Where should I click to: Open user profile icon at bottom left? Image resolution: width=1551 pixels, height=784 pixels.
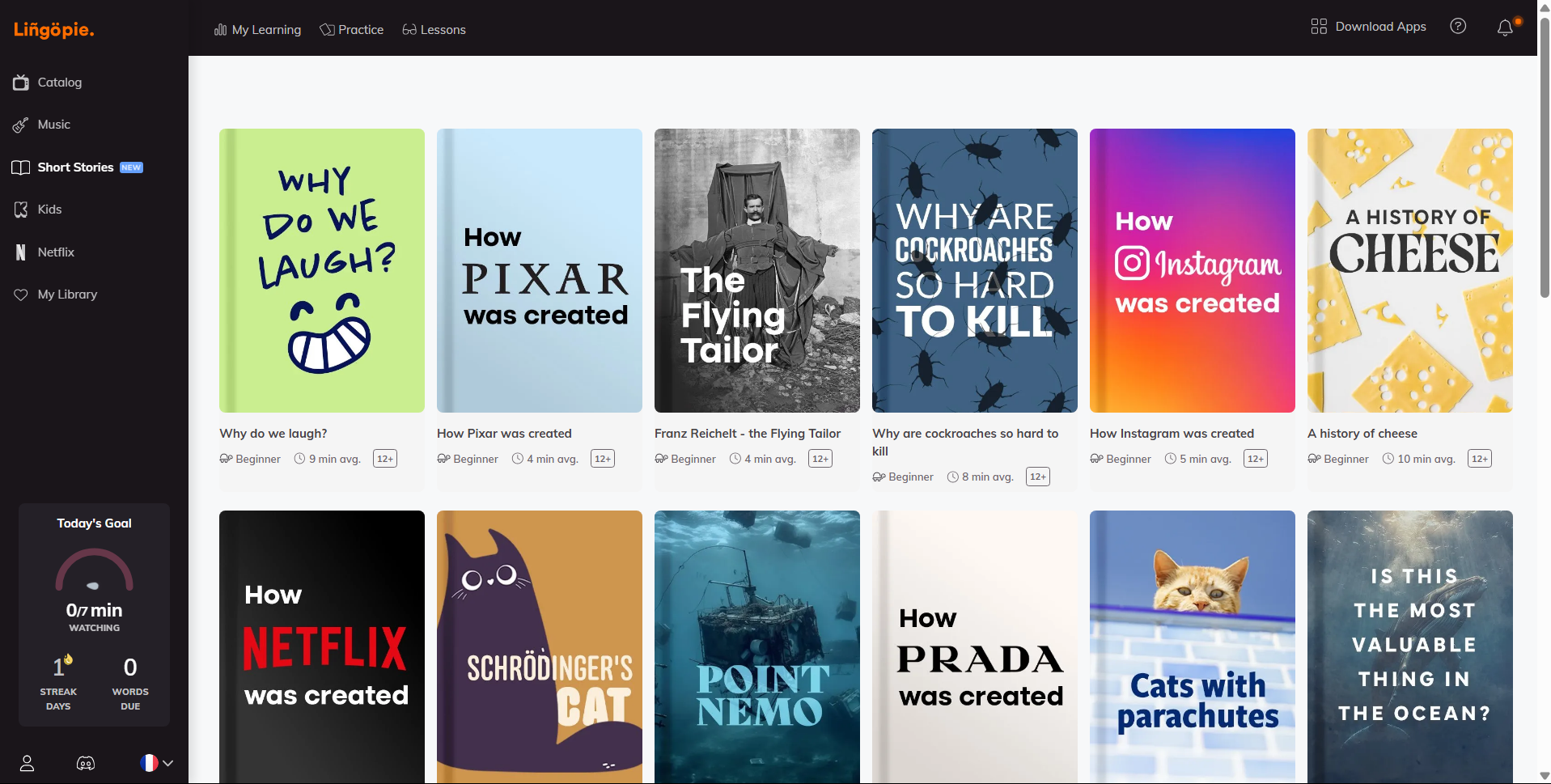(27, 763)
